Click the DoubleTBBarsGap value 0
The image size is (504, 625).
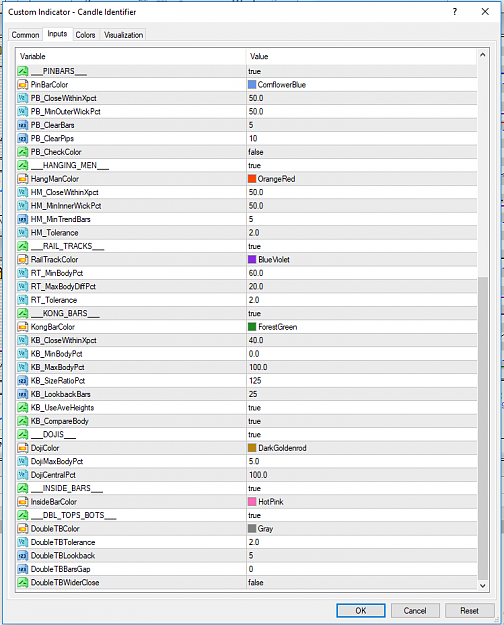pyautogui.click(x=251, y=569)
